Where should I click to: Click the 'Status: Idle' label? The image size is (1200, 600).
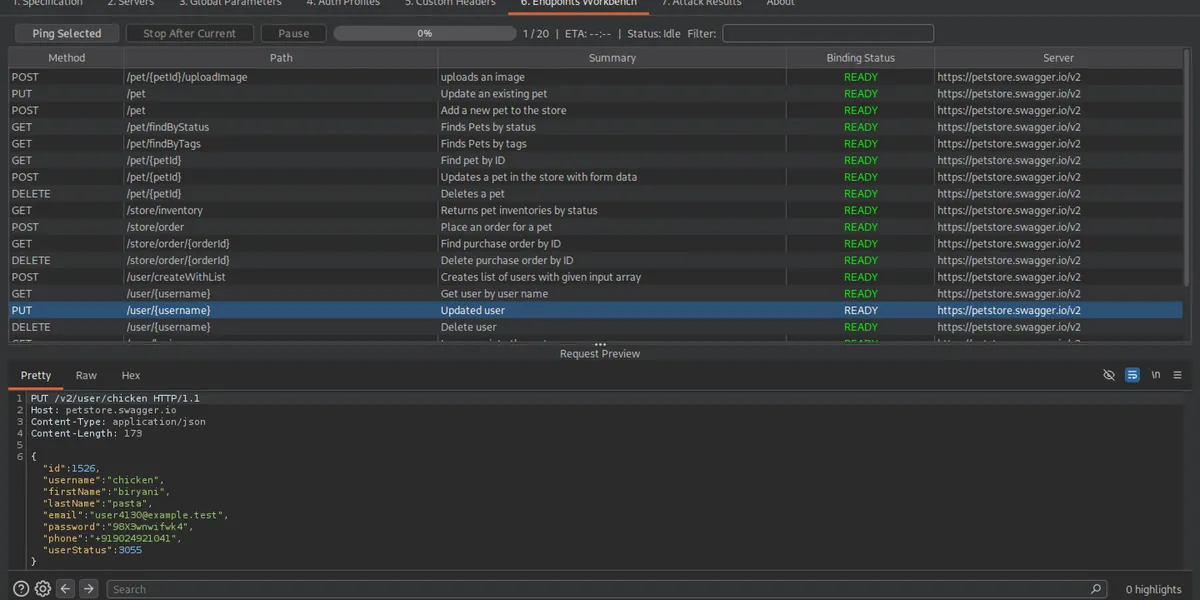point(654,33)
